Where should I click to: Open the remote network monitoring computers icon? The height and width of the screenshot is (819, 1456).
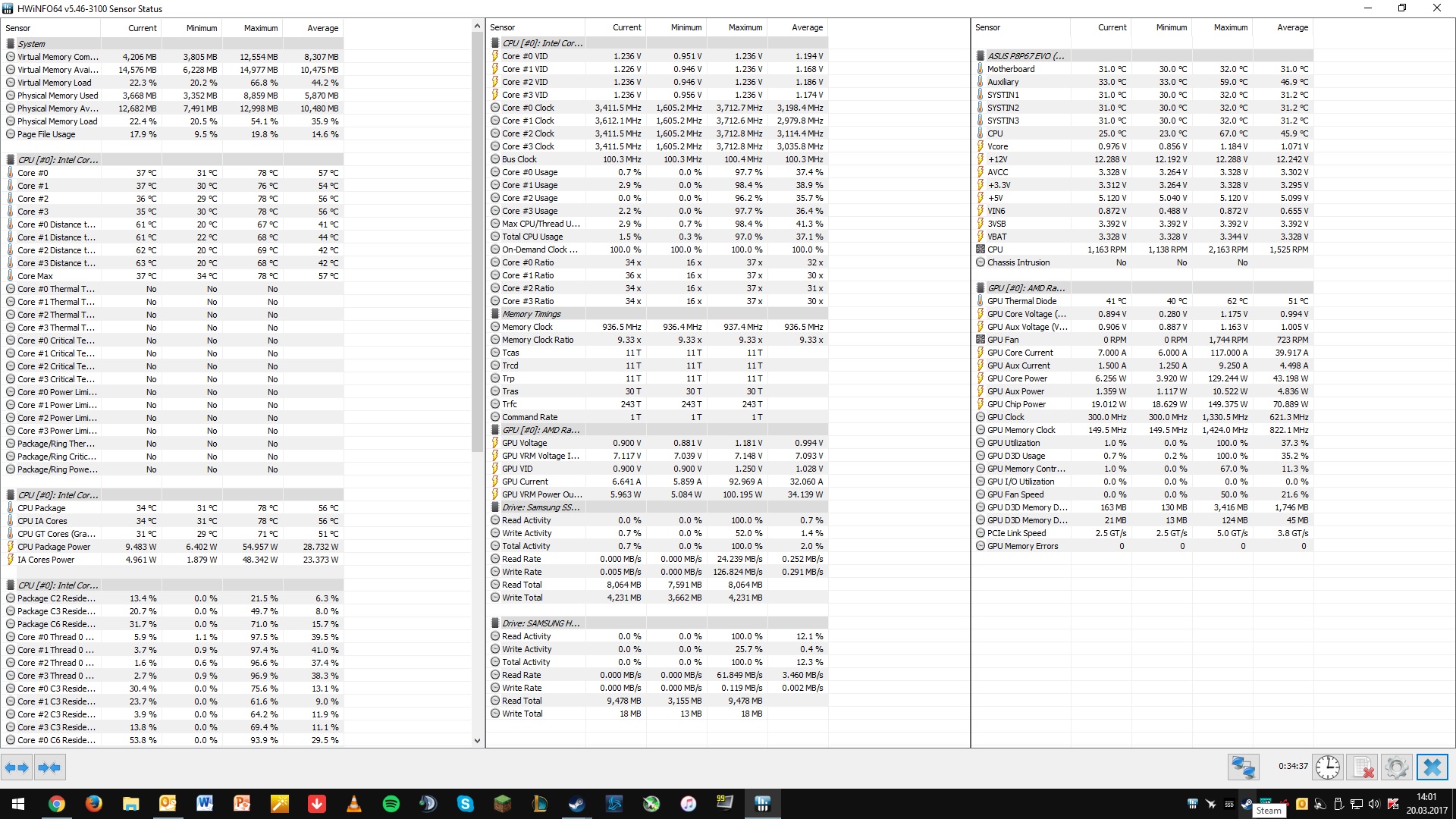[x=1243, y=767]
